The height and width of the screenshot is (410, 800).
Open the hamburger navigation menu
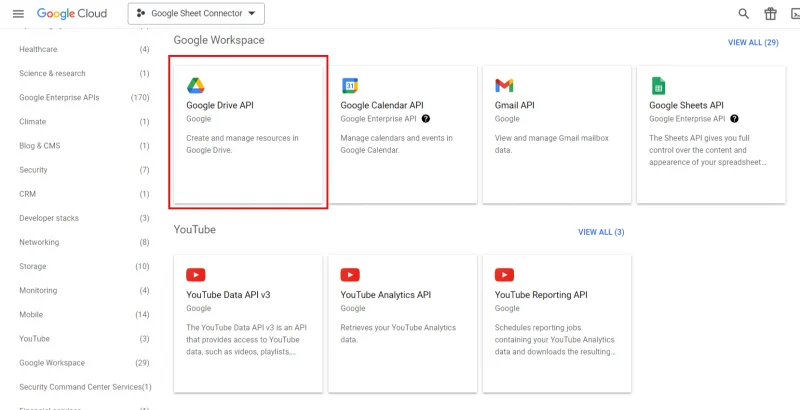click(x=18, y=14)
